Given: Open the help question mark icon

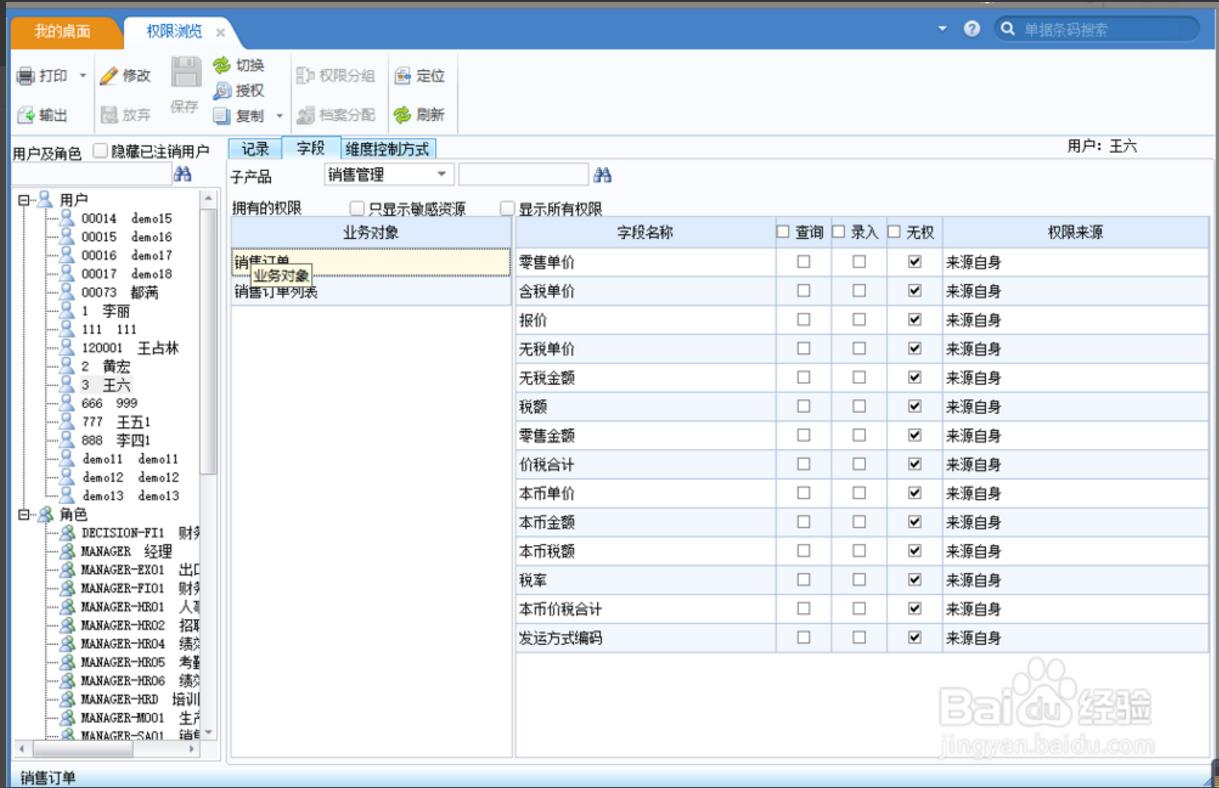Looking at the screenshot, I should point(972,29).
